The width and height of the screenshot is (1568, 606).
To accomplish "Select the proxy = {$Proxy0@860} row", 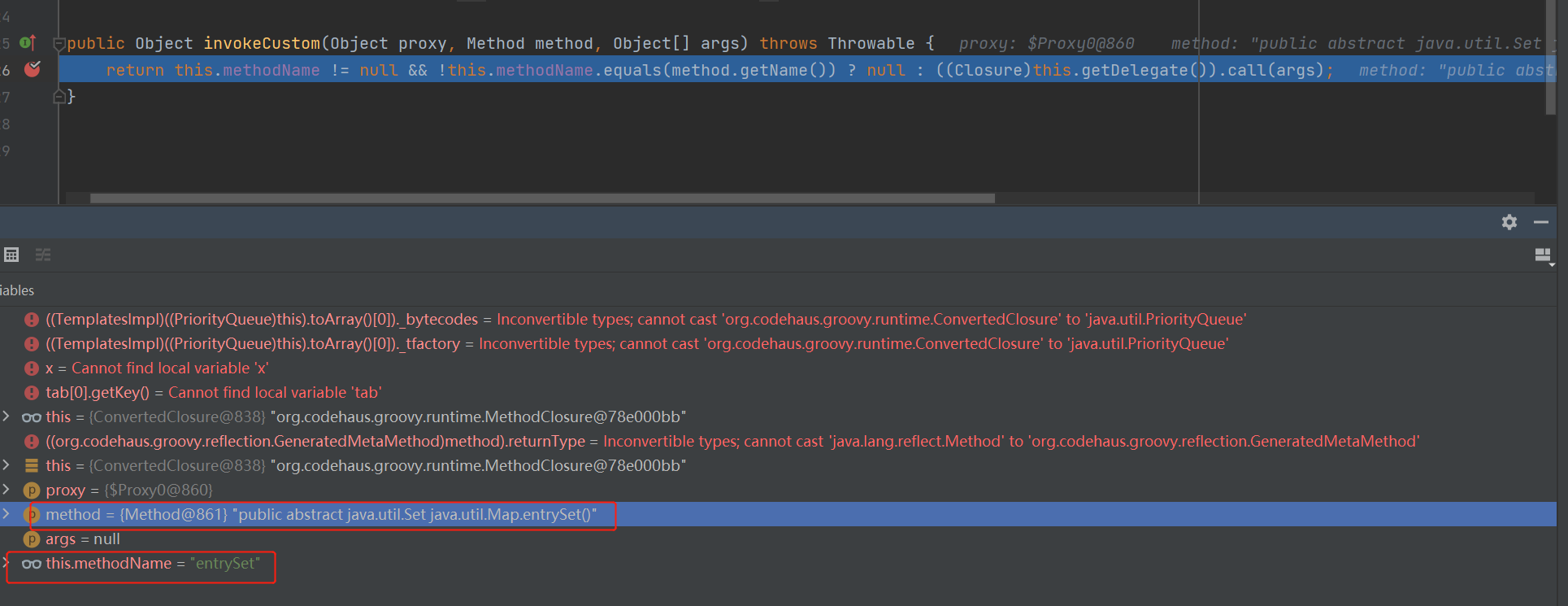I will (x=778, y=490).
